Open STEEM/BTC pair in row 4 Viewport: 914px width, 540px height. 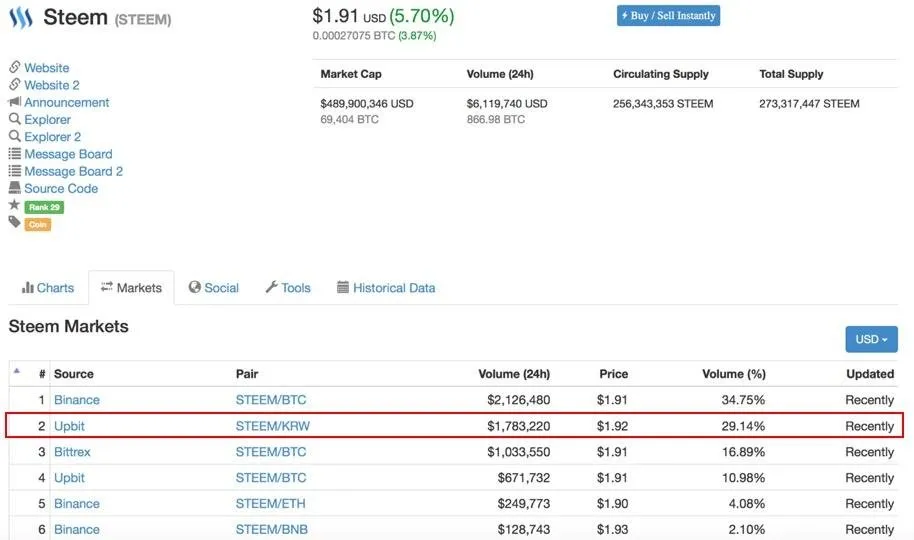[x=271, y=478]
